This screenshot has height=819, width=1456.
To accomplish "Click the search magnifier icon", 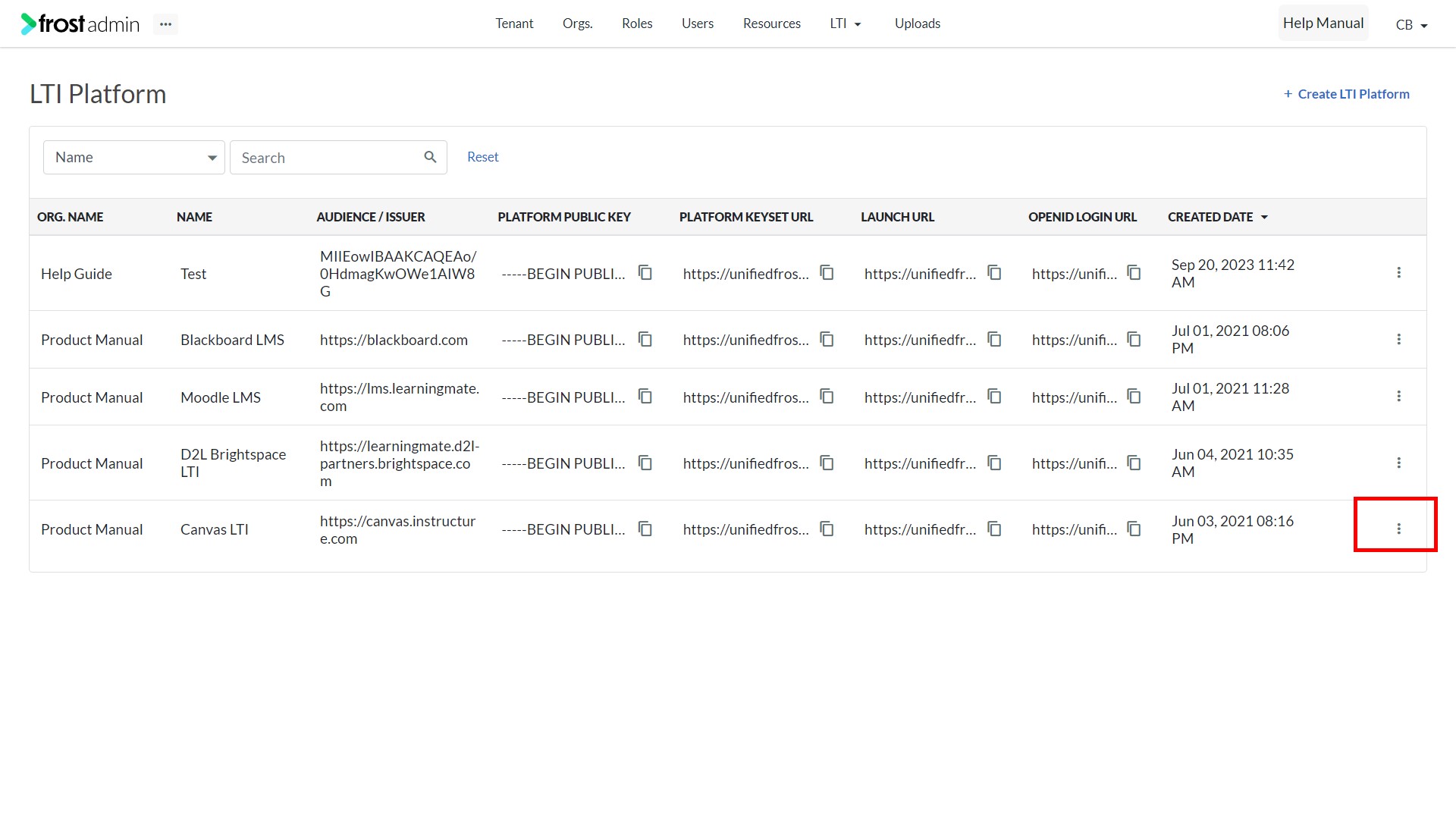I will coord(430,157).
